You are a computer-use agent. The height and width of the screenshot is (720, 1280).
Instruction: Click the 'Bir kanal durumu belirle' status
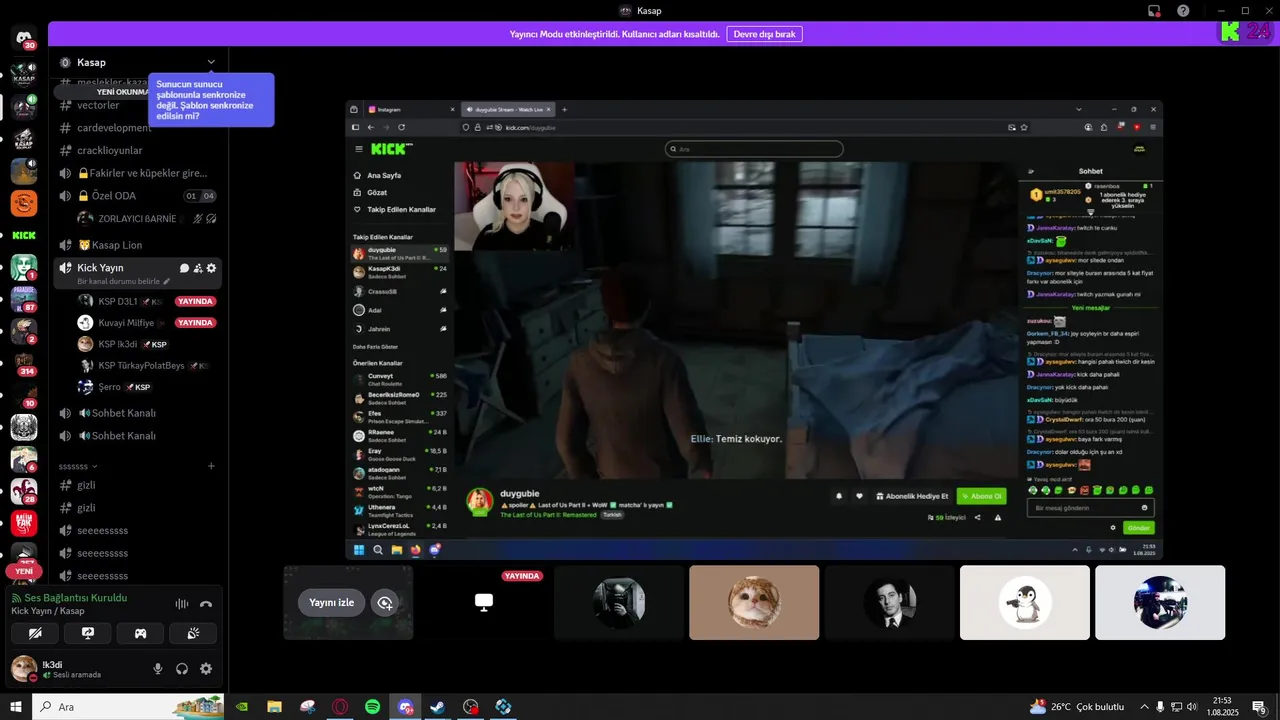[x=120, y=282]
